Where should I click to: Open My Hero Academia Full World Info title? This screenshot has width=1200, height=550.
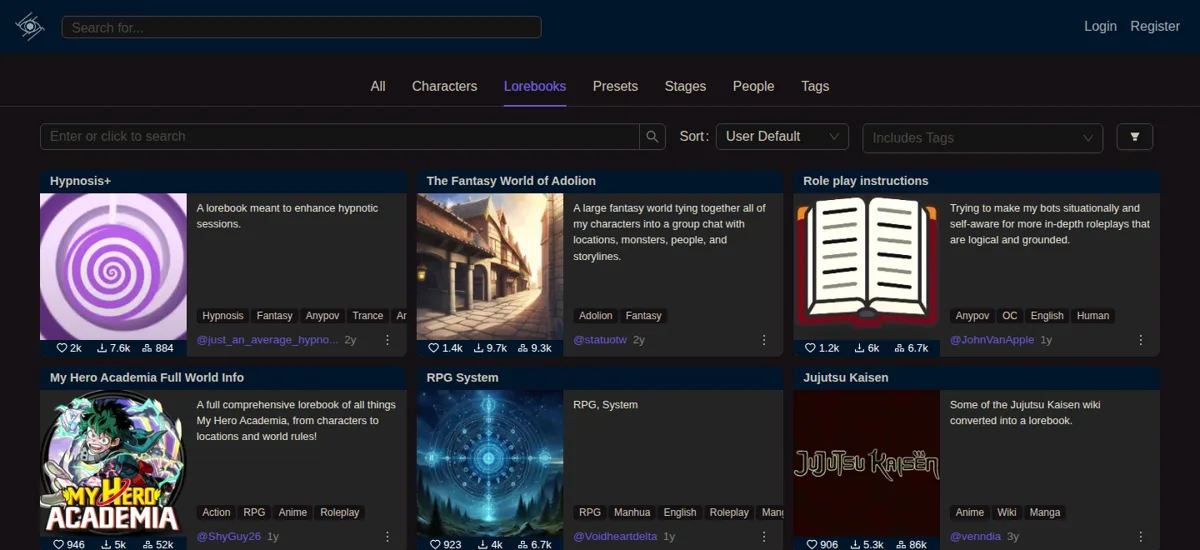[147, 377]
